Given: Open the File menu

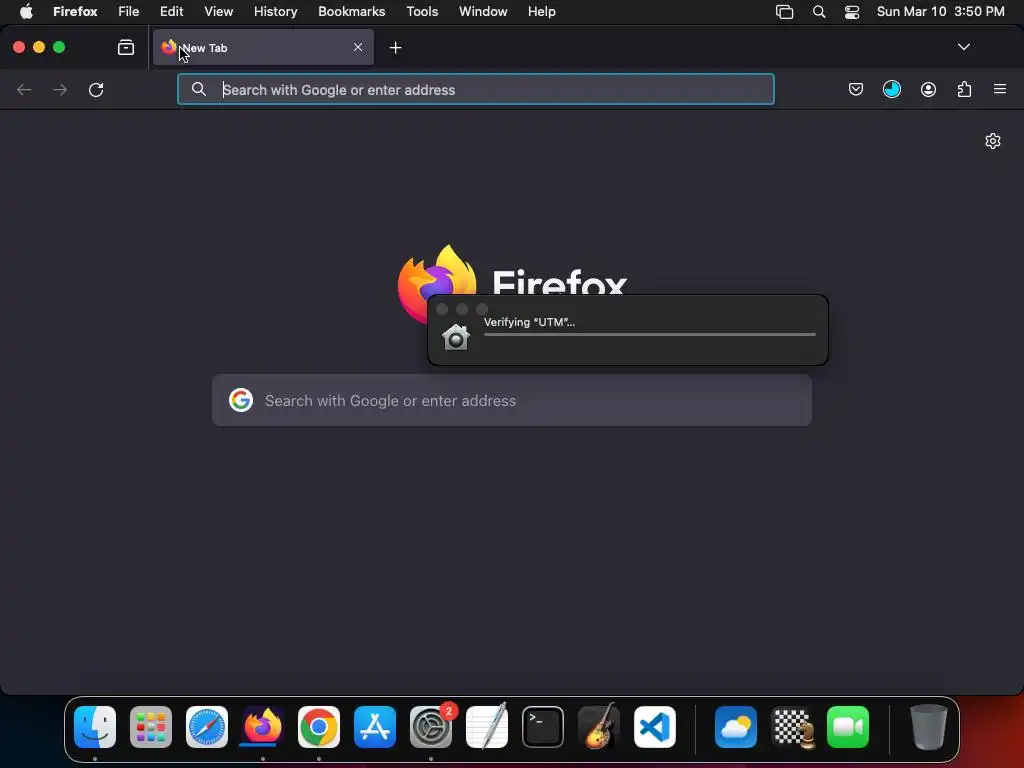Looking at the screenshot, I should point(129,12).
